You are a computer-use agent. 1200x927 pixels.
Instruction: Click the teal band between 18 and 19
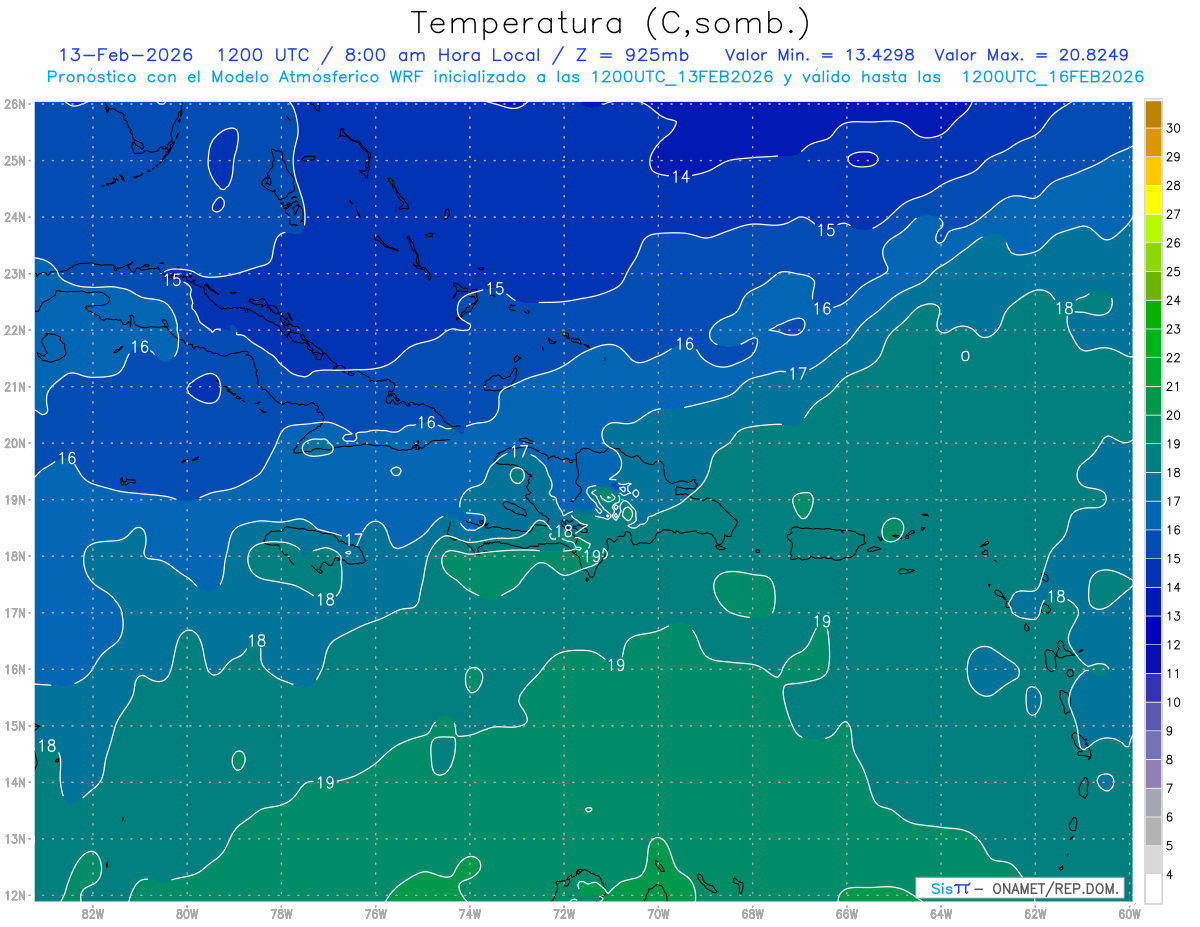1153,458
